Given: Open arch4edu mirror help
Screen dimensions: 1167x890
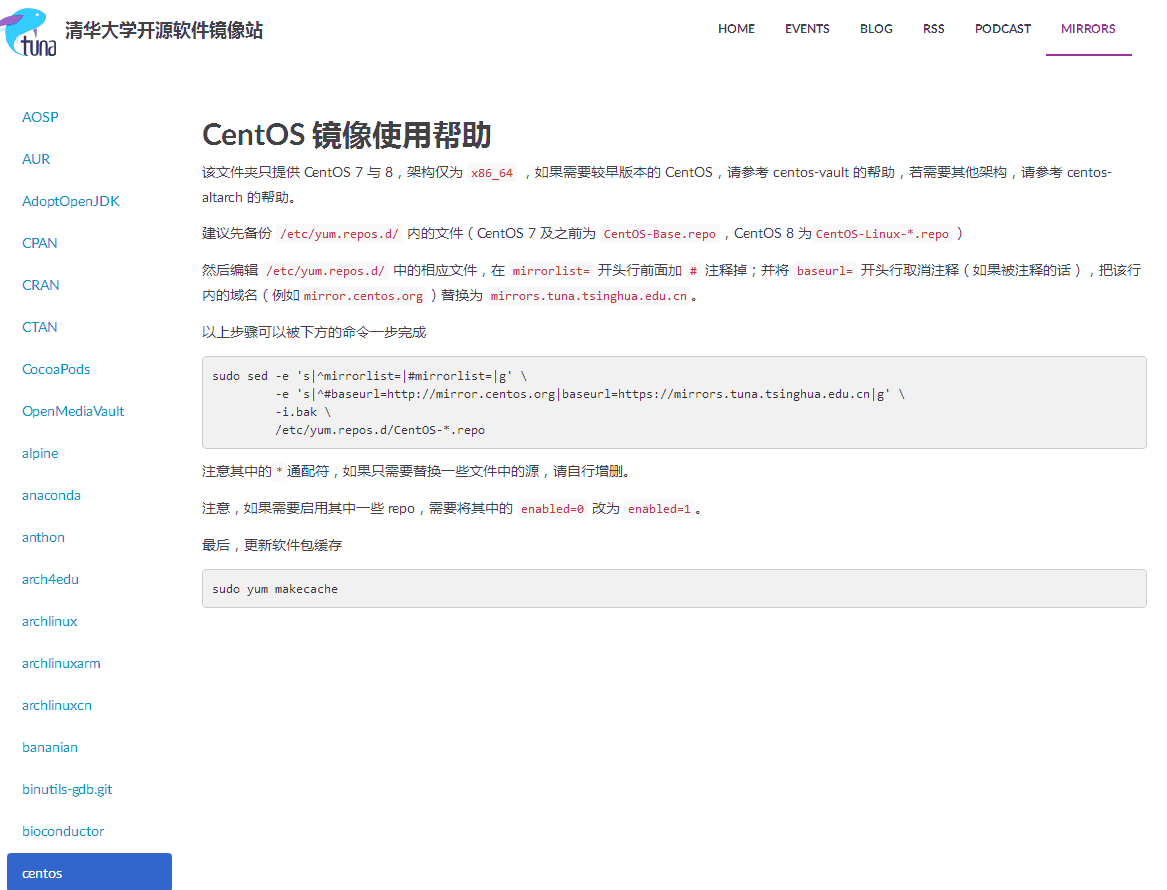Looking at the screenshot, I should pyautogui.click(x=50, y=580).
